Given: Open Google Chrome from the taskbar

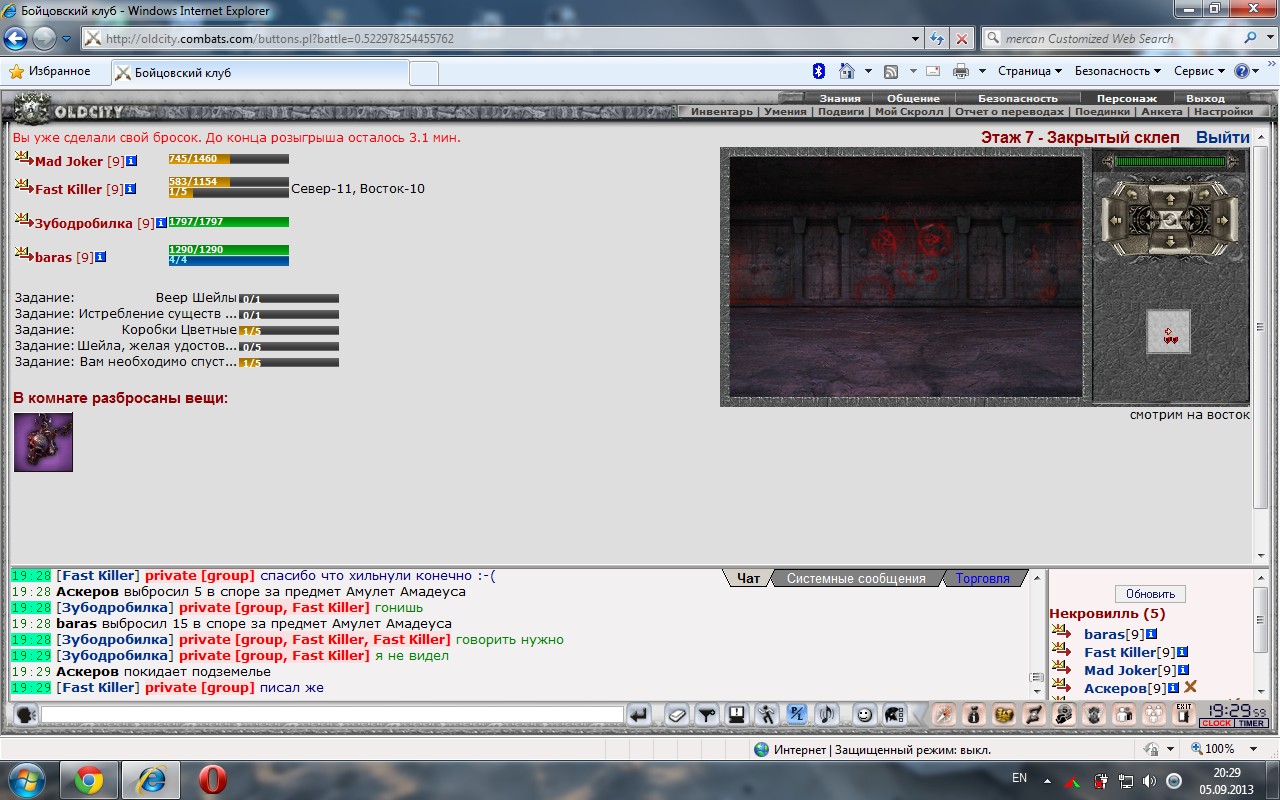Looking at the screenshot, I should [x=88, y=779].
